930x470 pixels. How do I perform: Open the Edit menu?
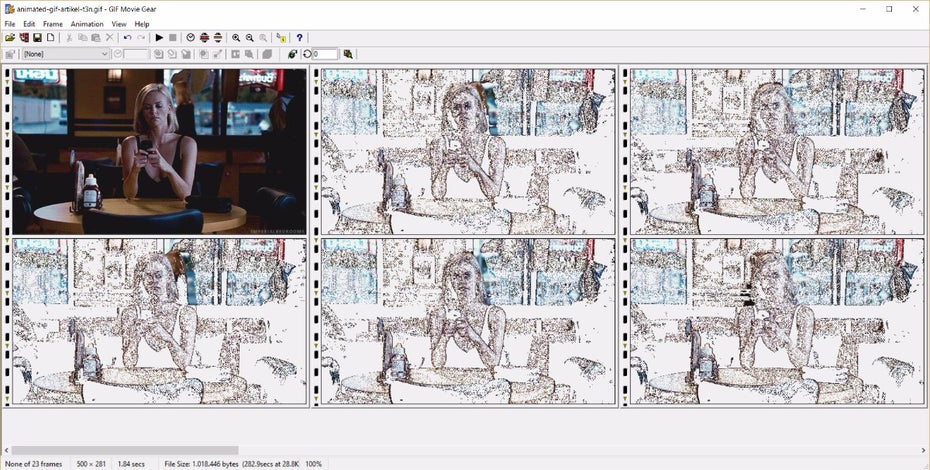(x=29, y=24)
